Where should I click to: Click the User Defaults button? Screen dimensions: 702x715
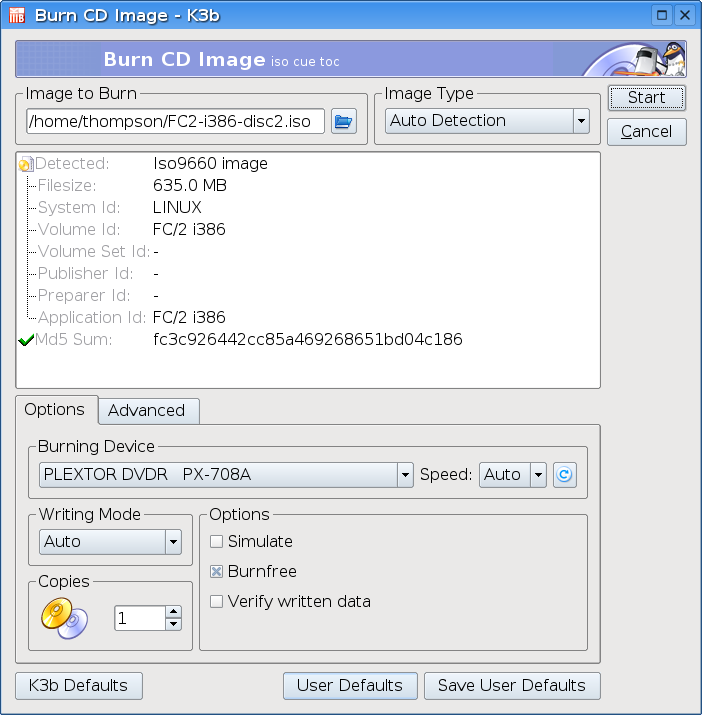click(x=350, y=686)
